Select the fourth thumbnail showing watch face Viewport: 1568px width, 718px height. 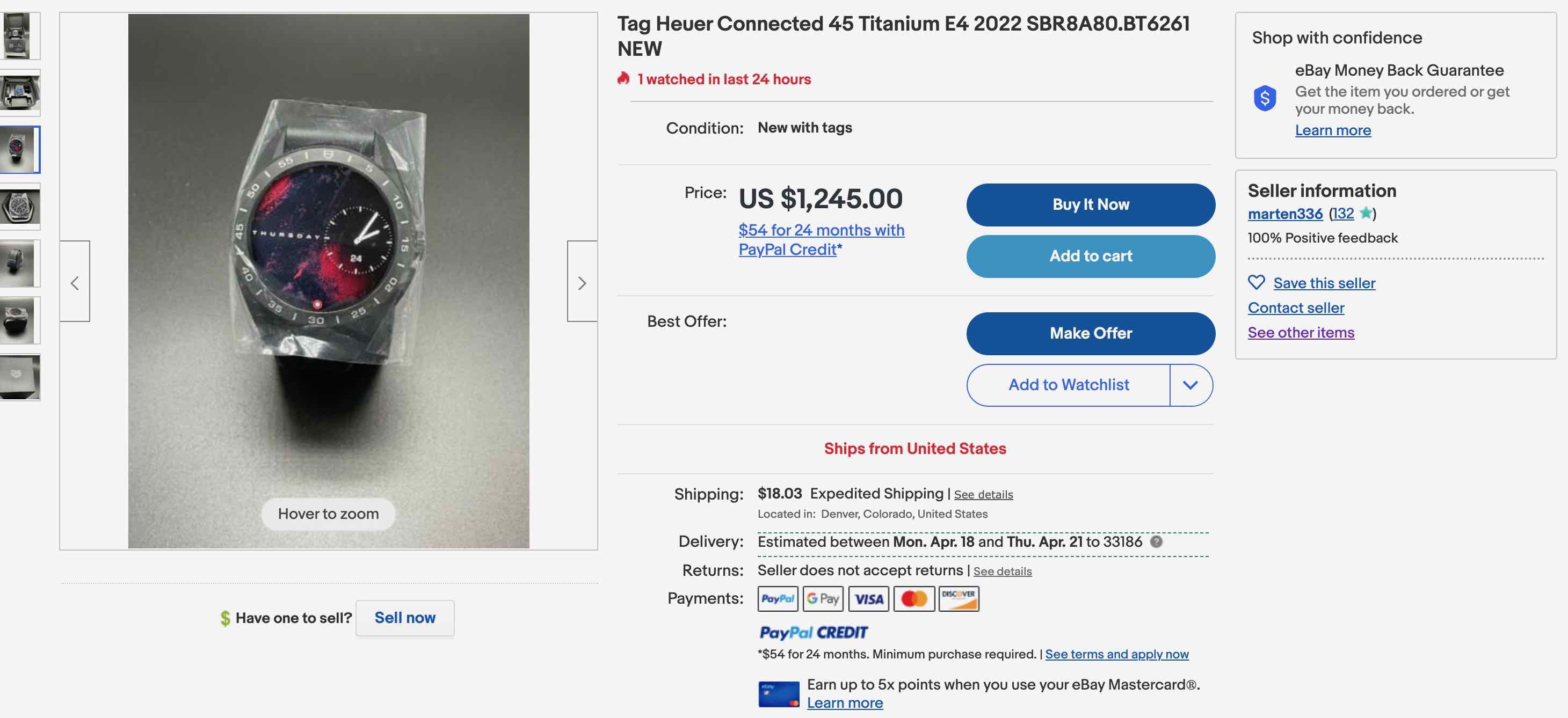click(19, 207)
